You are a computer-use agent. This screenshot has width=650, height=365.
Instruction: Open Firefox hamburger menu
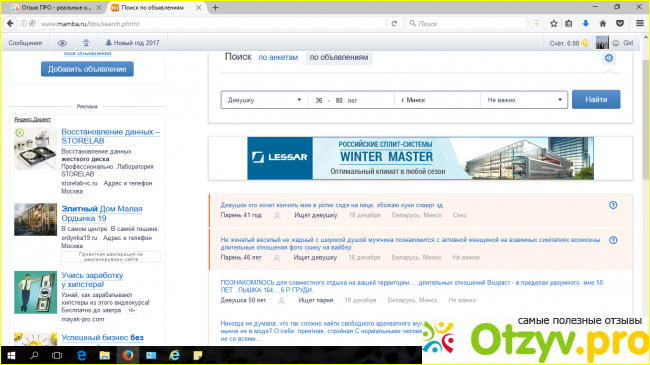point(640,24)
